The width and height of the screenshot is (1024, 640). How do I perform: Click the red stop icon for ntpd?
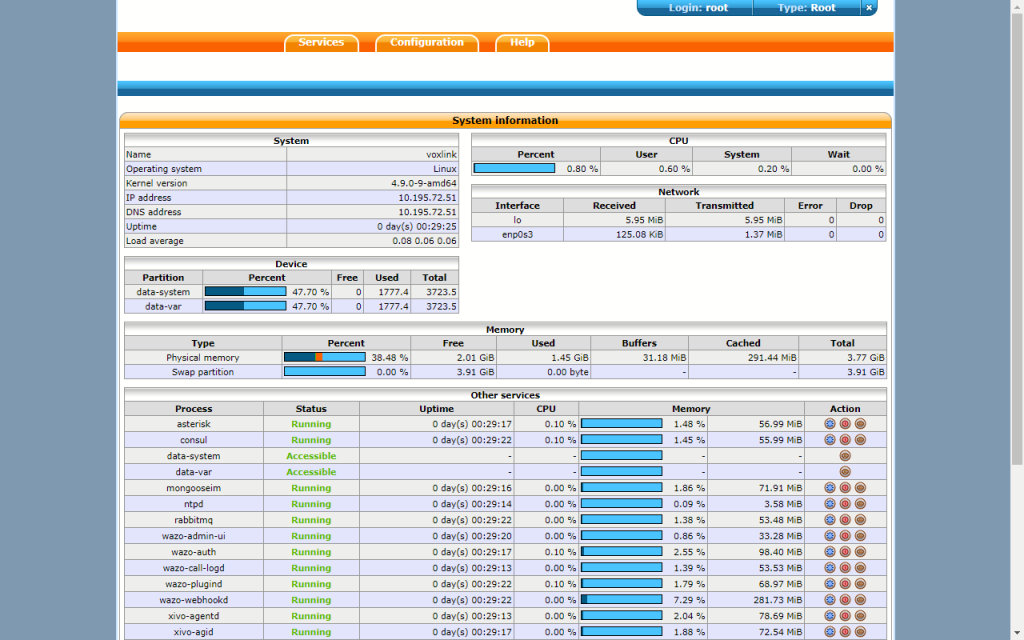[845, 504]
